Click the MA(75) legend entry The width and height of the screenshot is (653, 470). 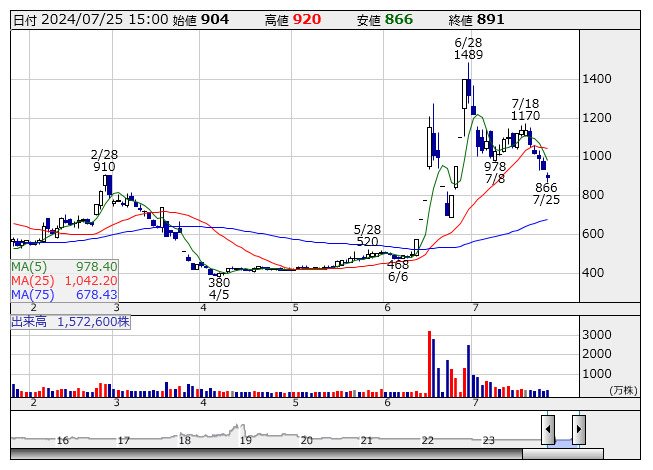pyautogui.click(x=65, y=295)
